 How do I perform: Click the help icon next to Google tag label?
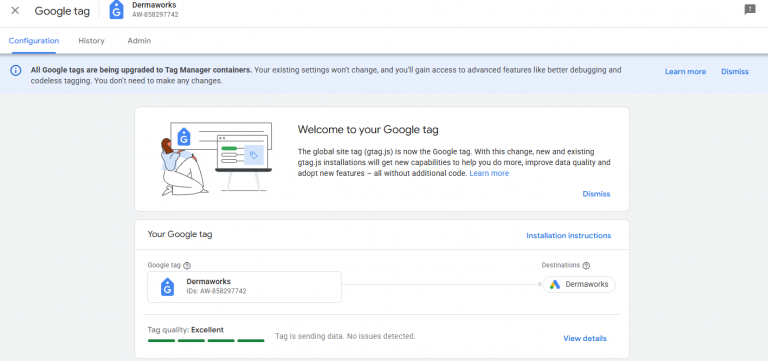pos(187,265)
